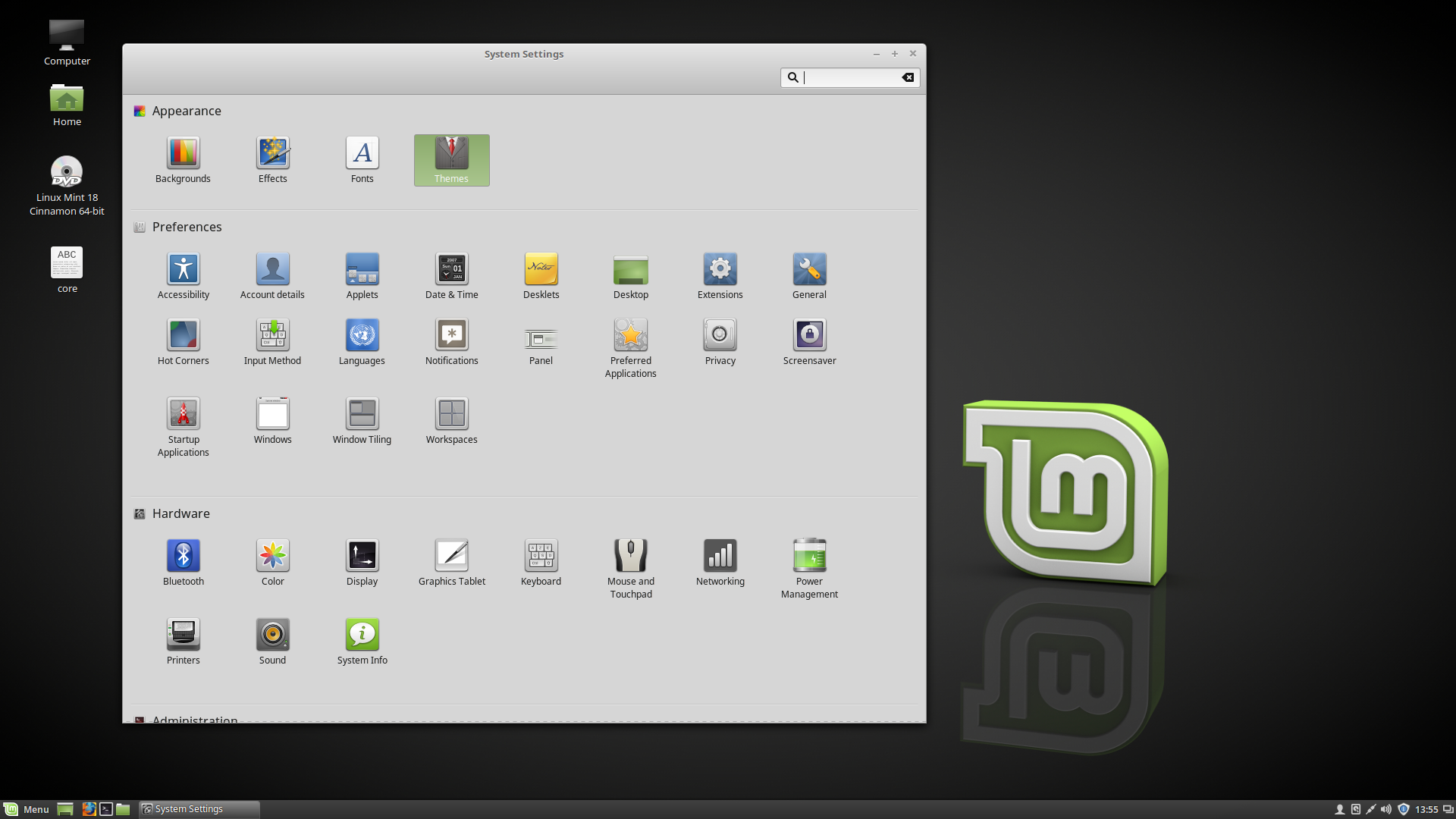The height and width of the screenshot is (819, 1456).
Task: Open the Windows settings icon
Action: [x=272, y=421]
